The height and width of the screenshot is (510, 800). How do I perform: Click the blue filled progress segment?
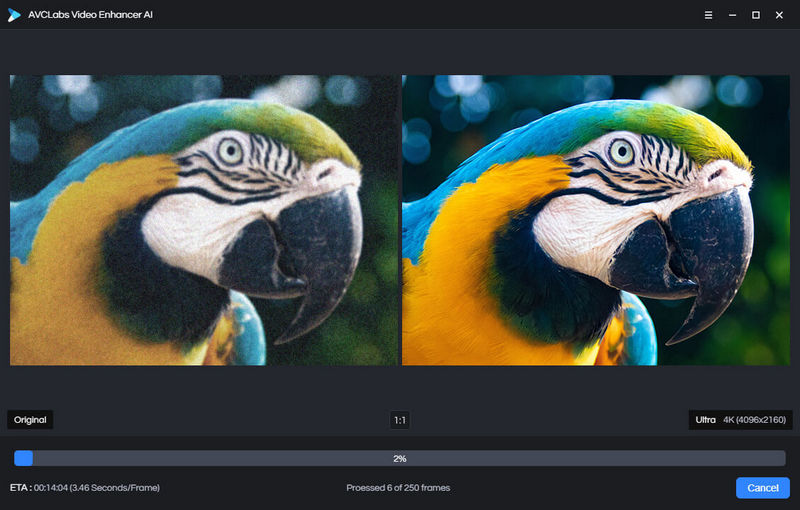[23, 458]
